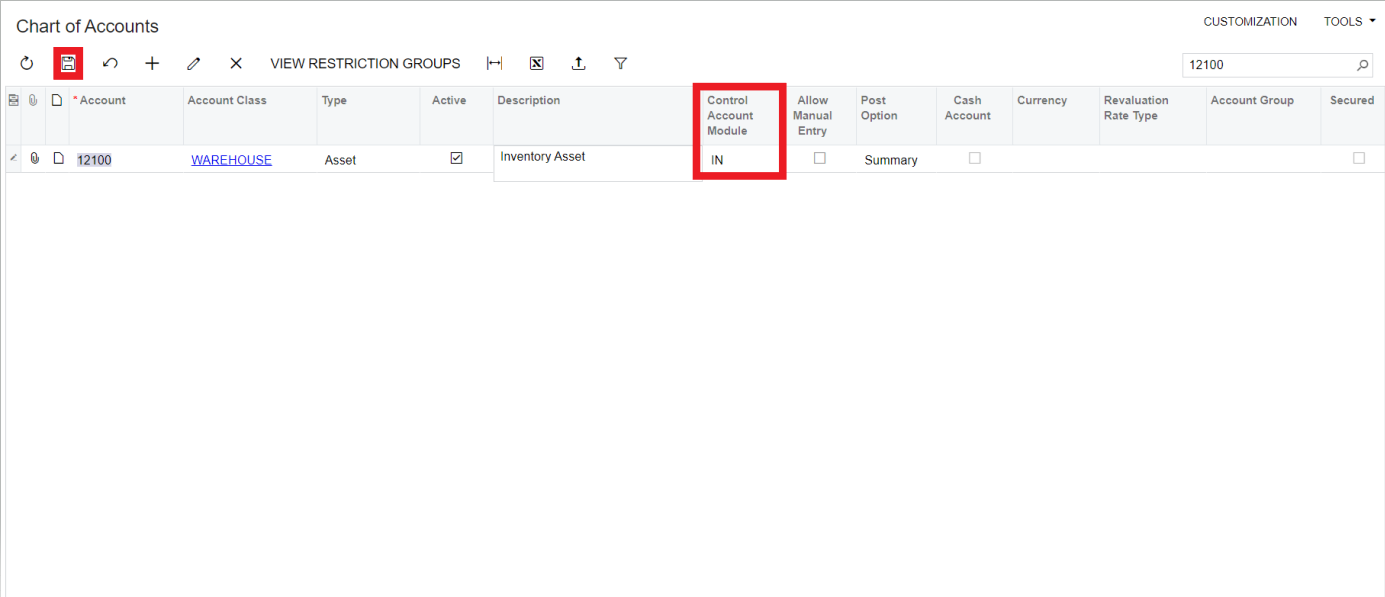
Task: Change the Post Option from Summary
Action: click(x=891, y=159)
